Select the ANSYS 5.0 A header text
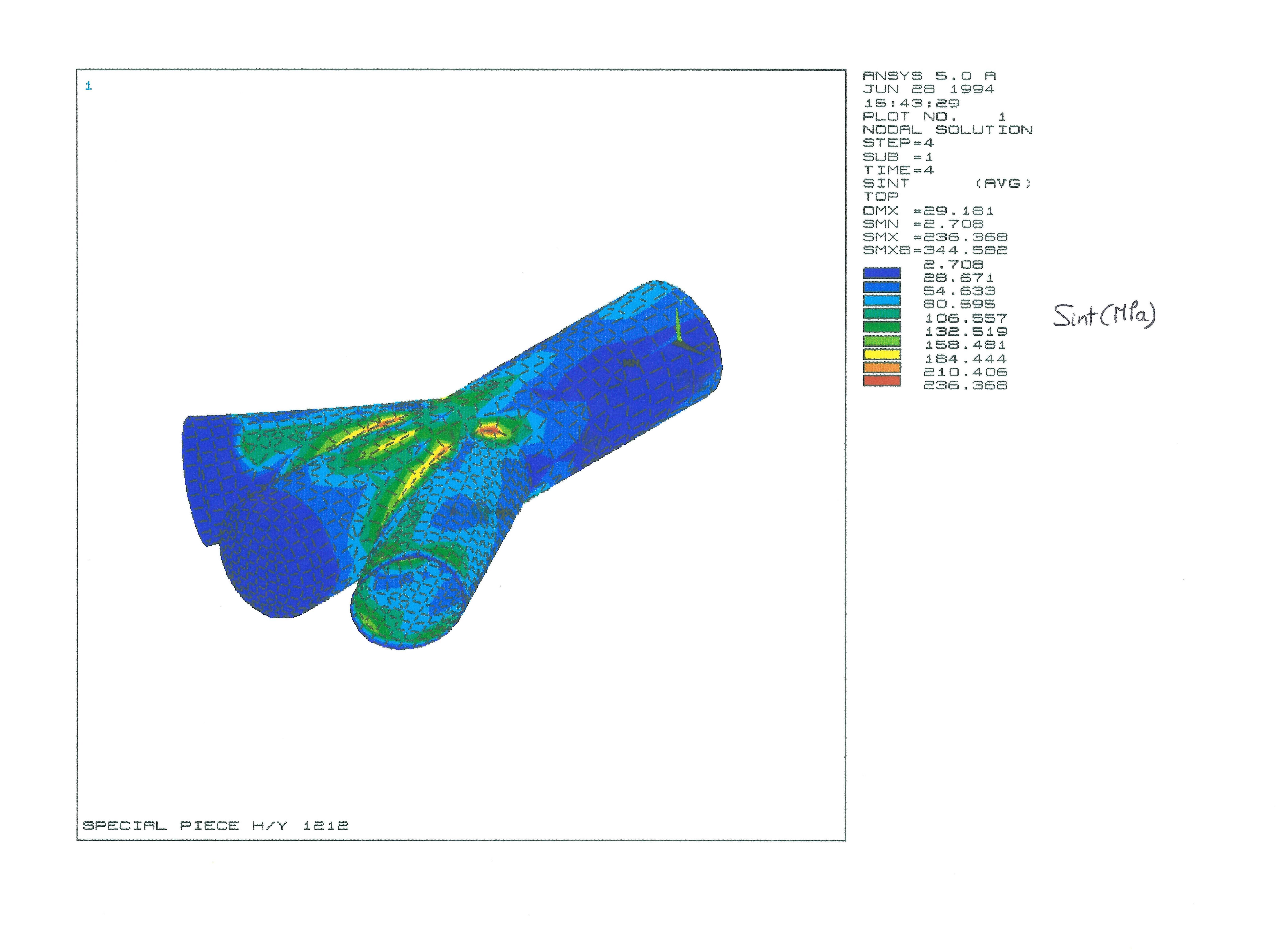The image size is (1288, 951). (929, 76)
